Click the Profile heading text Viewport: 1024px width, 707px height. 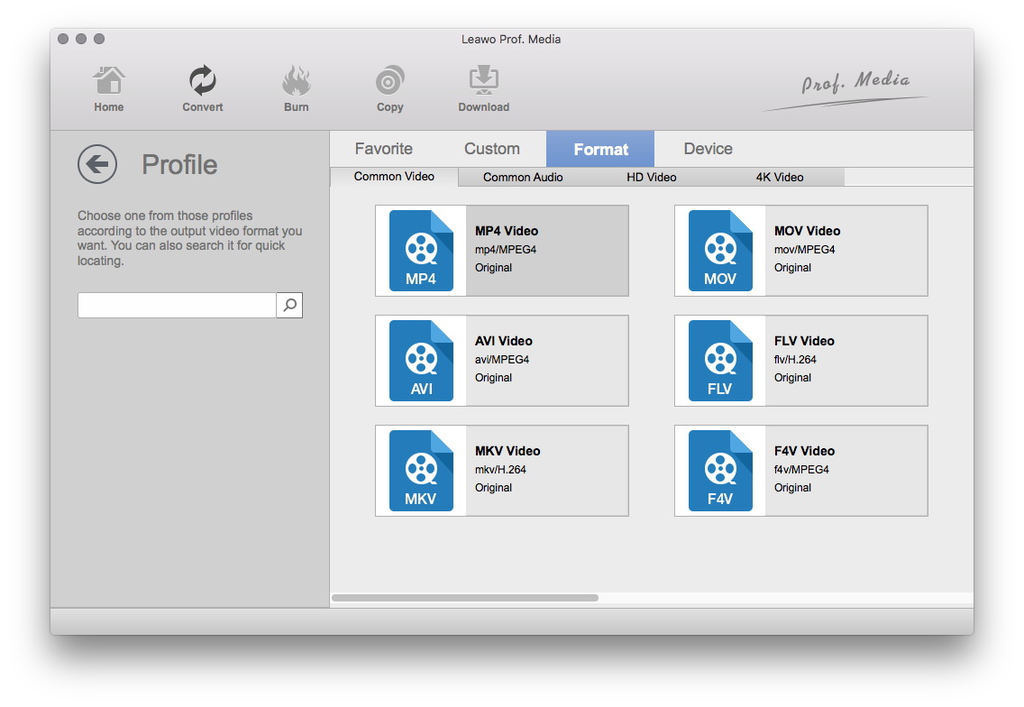coord(180,165)
